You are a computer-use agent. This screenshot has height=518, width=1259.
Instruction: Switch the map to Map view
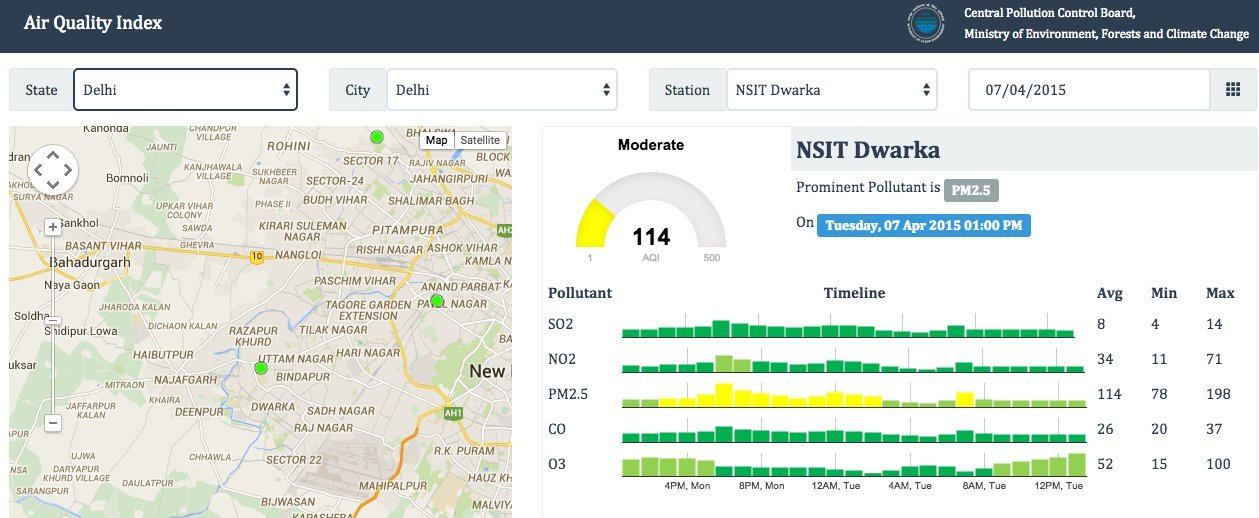[436, 140]
